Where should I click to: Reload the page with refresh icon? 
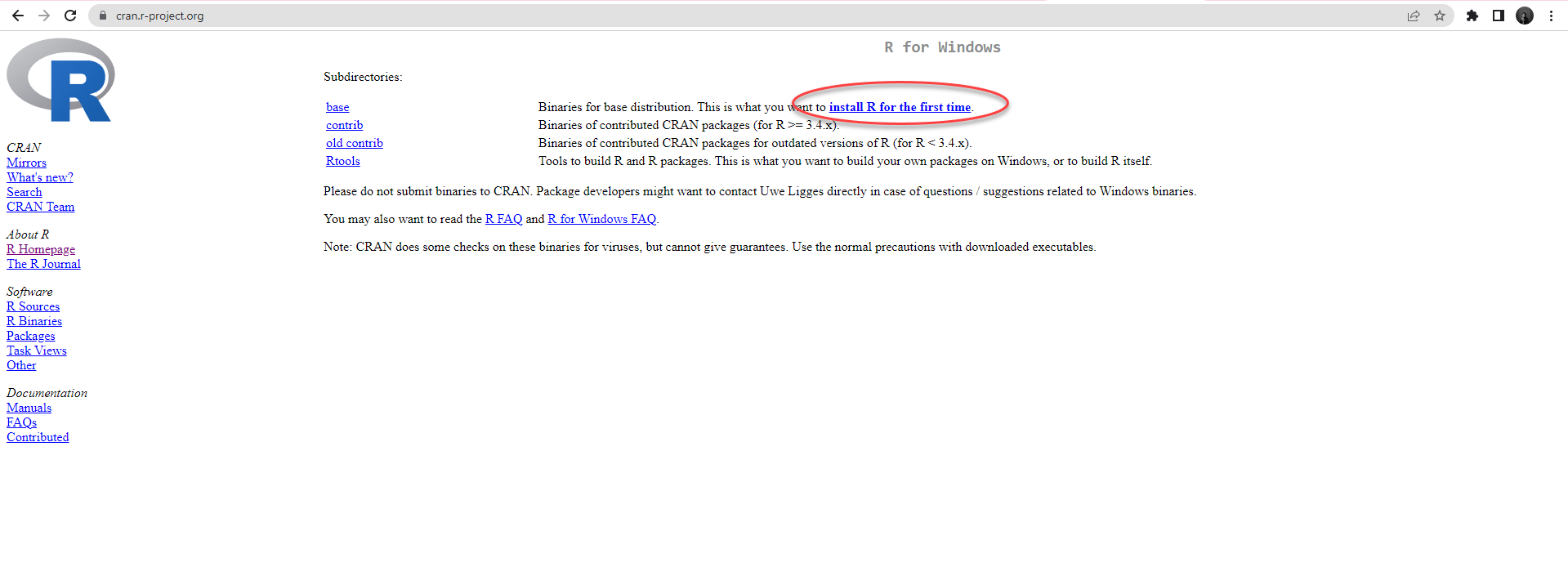[x=70, y=16]
